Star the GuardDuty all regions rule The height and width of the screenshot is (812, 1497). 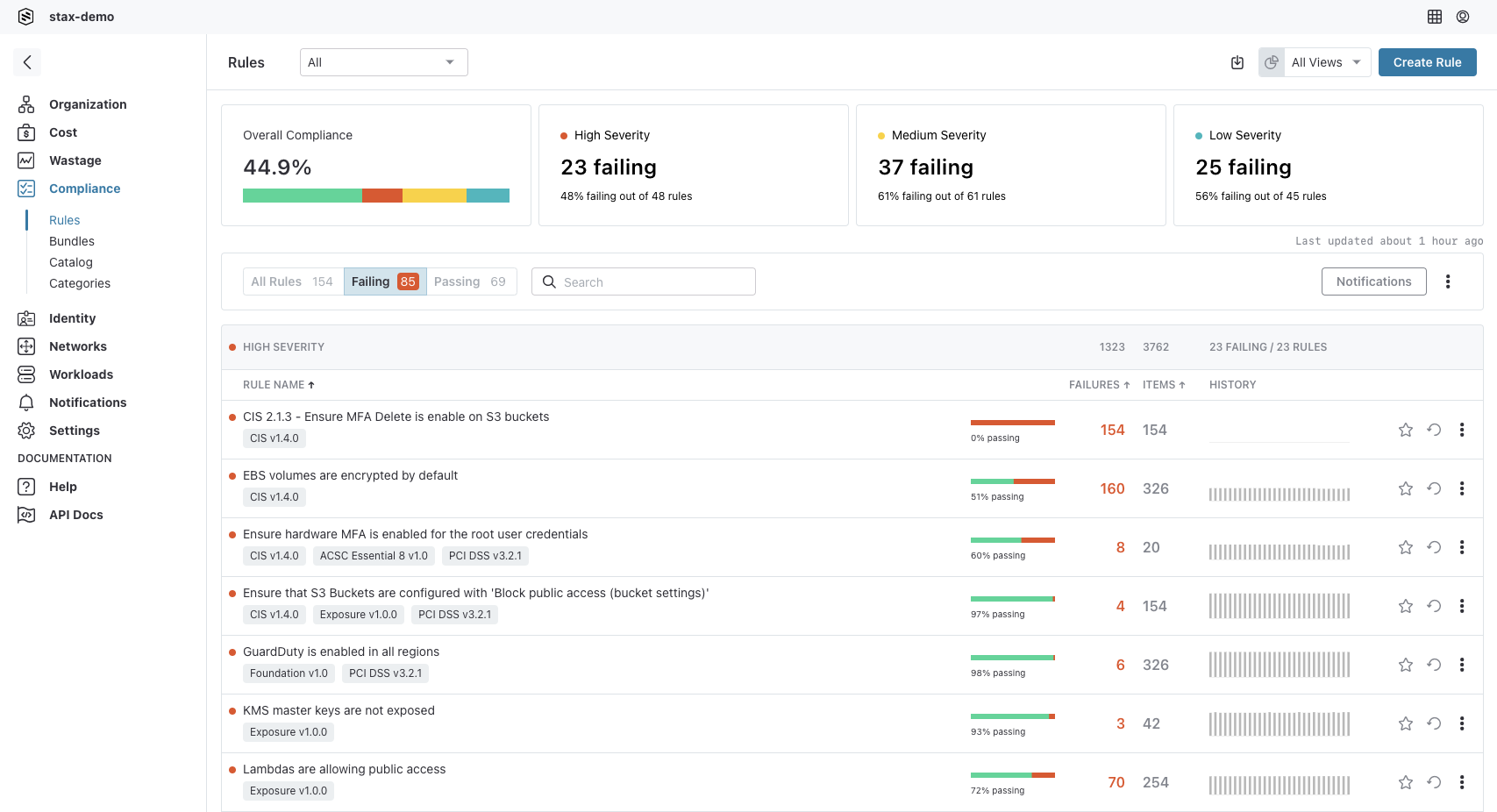click(1406, 665)
